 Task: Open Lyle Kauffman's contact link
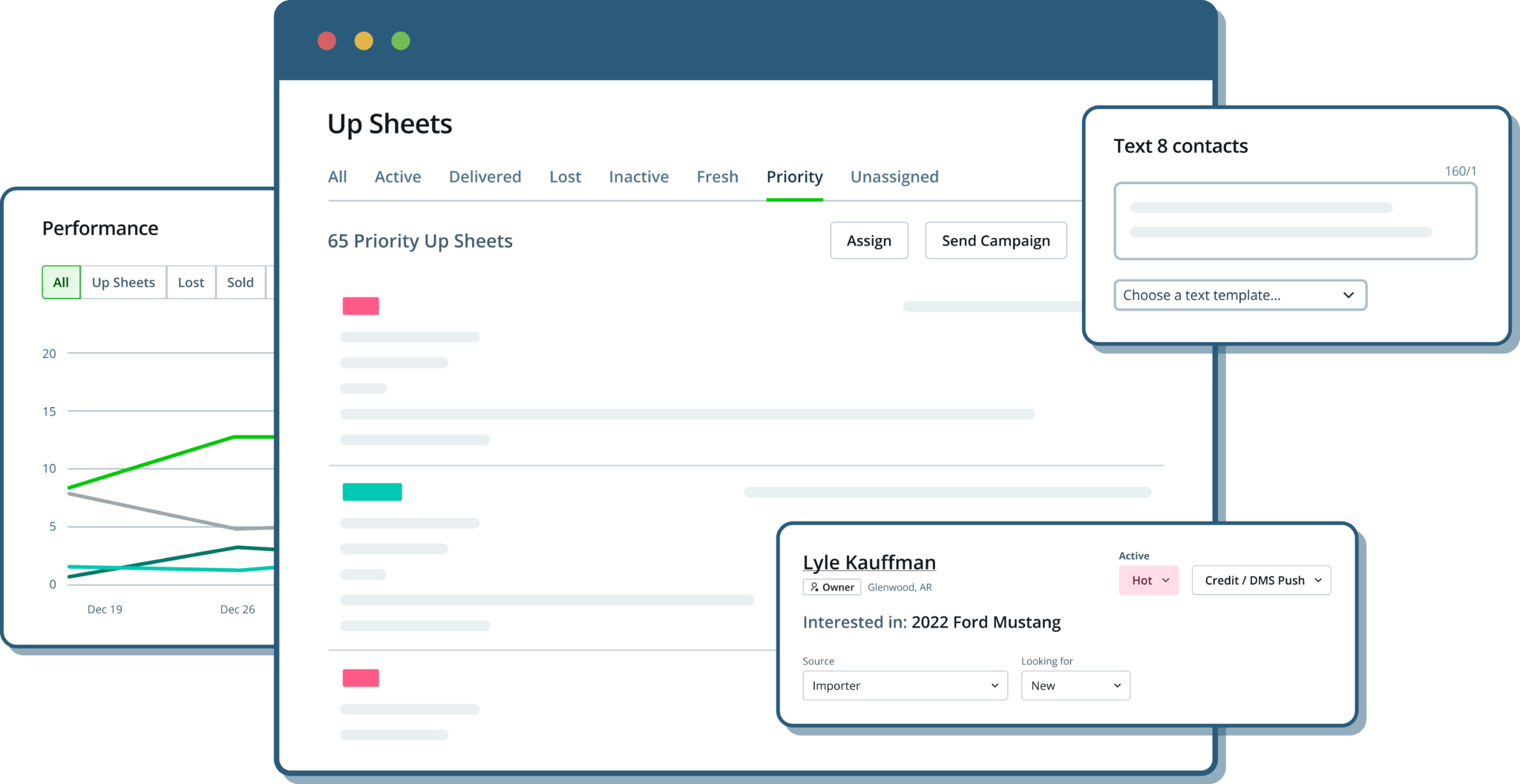point(869,562)
